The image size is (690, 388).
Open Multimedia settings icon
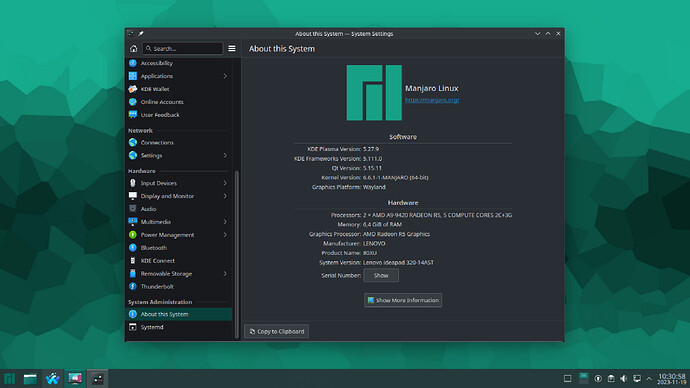click(132, 222)
